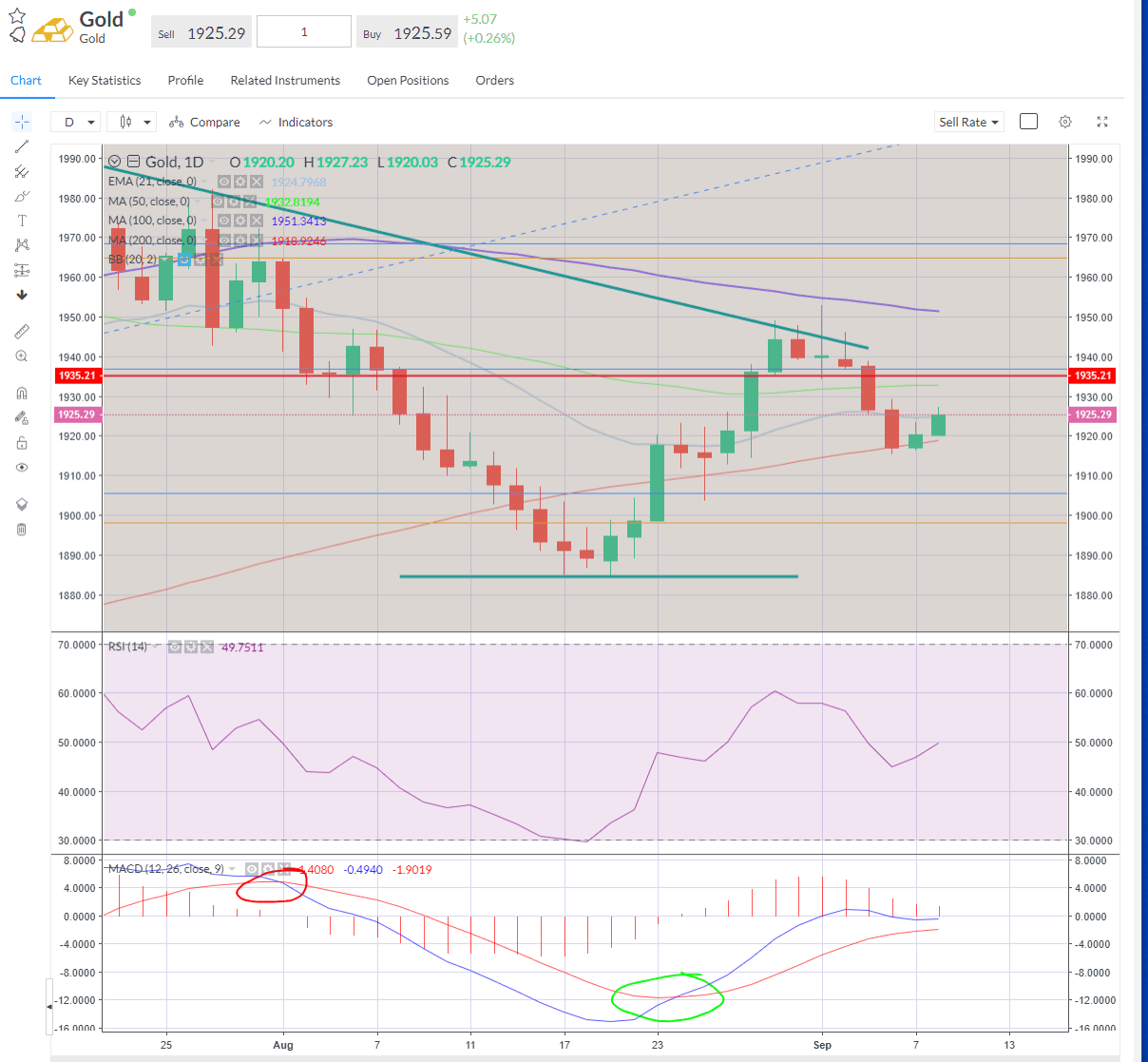Expand the Sell Rate dropdown
This screenshot has height=1062, width=1148.
click(968, 122)
